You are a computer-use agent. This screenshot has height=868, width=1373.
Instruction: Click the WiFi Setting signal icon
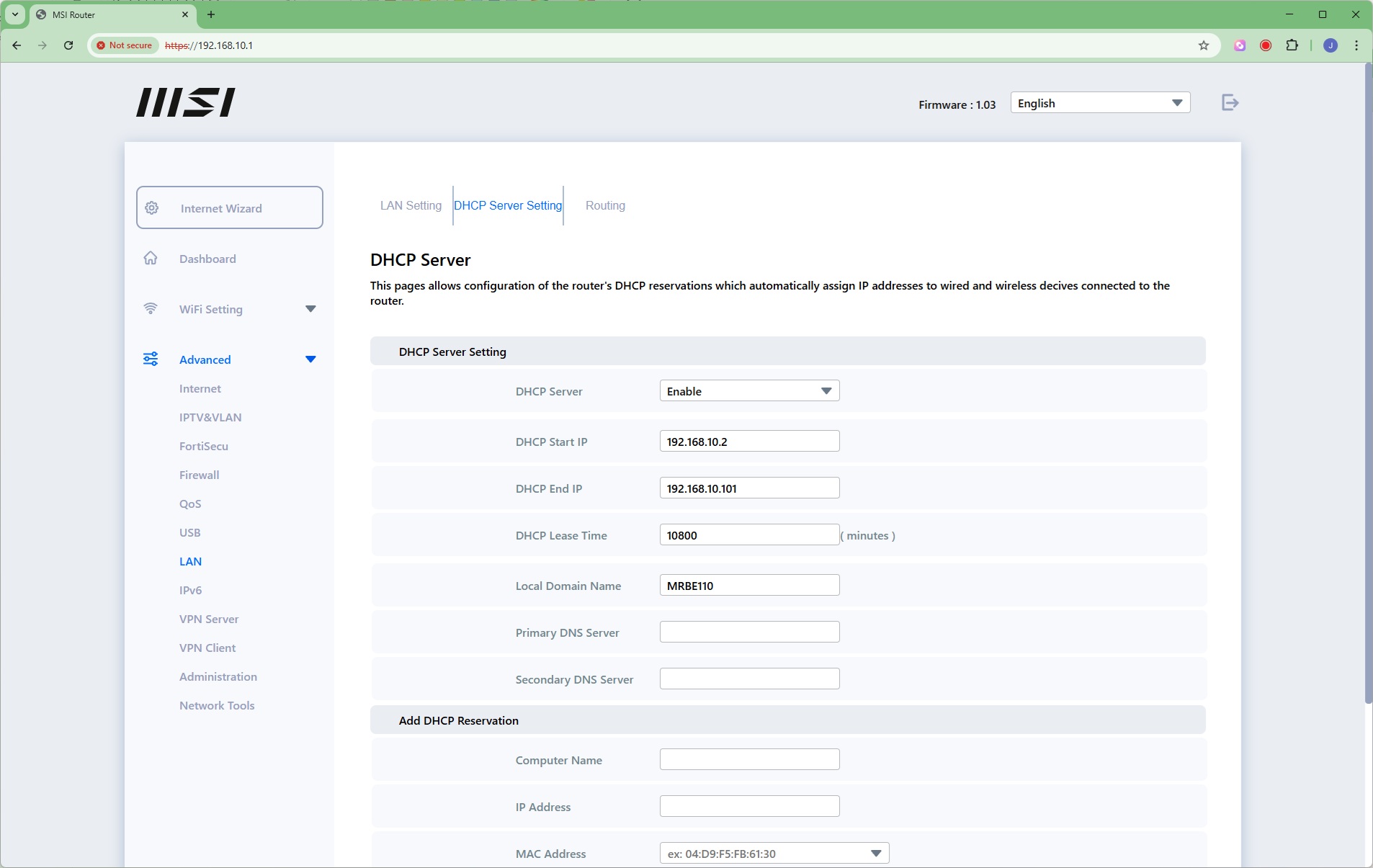pos(151,309)
